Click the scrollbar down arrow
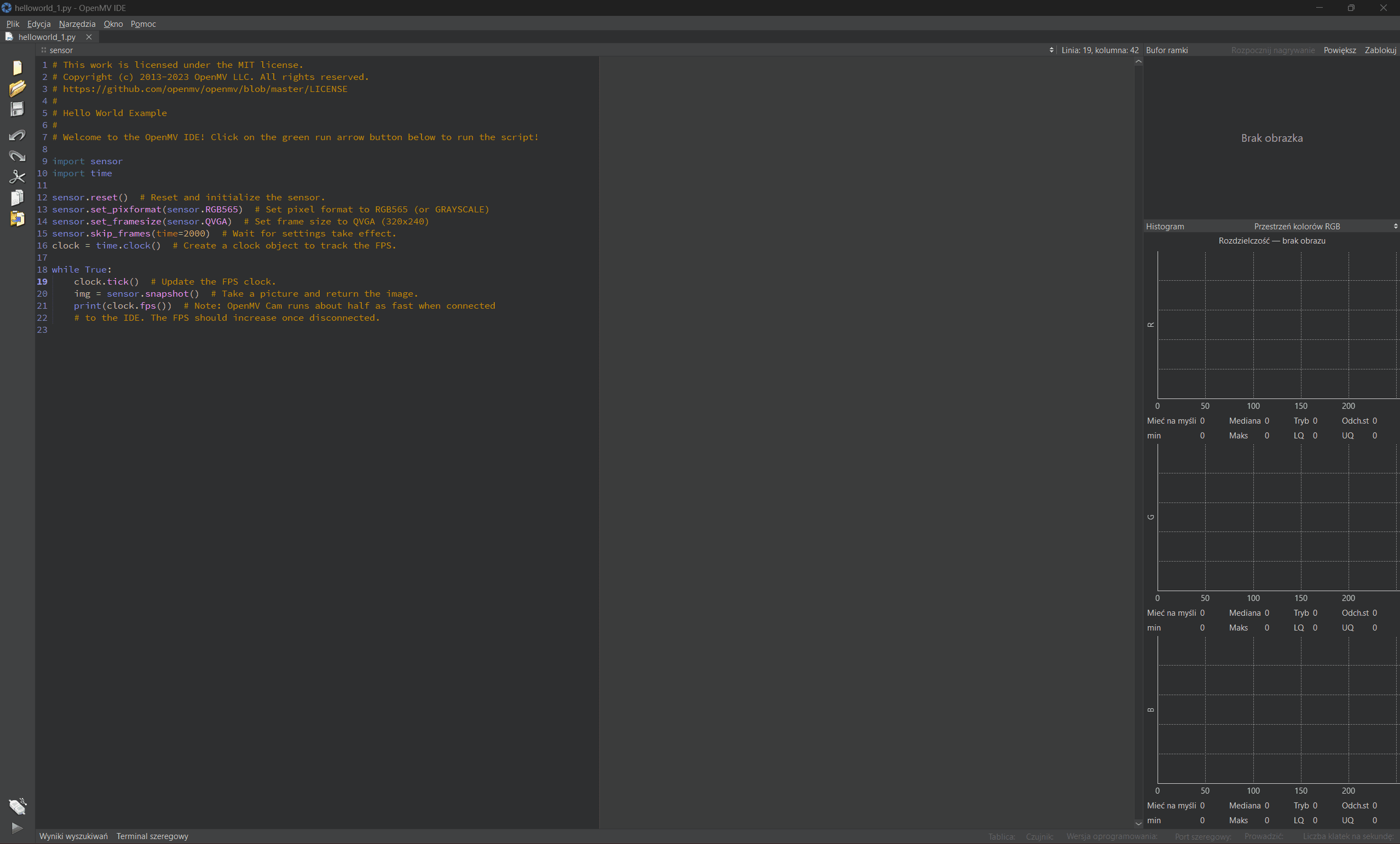This screenshot has width=1400, height=844. [x=1138, y=823]
